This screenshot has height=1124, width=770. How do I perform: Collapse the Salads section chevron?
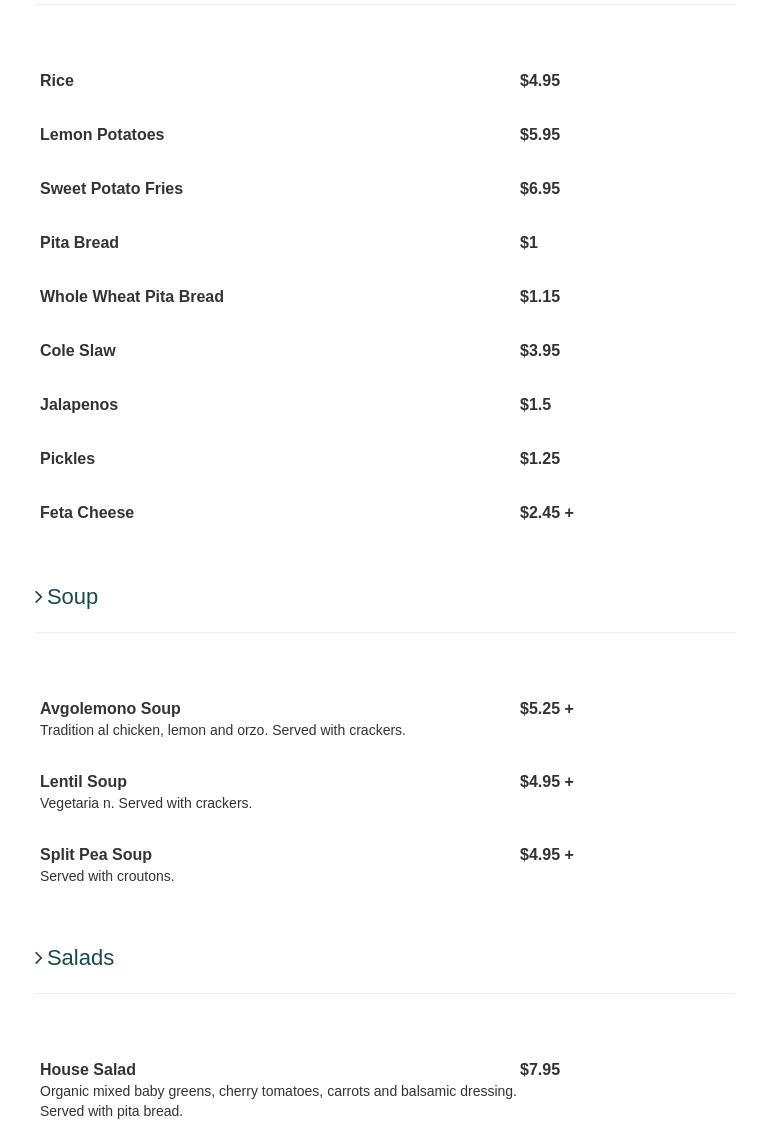click(x=39, y=958)
